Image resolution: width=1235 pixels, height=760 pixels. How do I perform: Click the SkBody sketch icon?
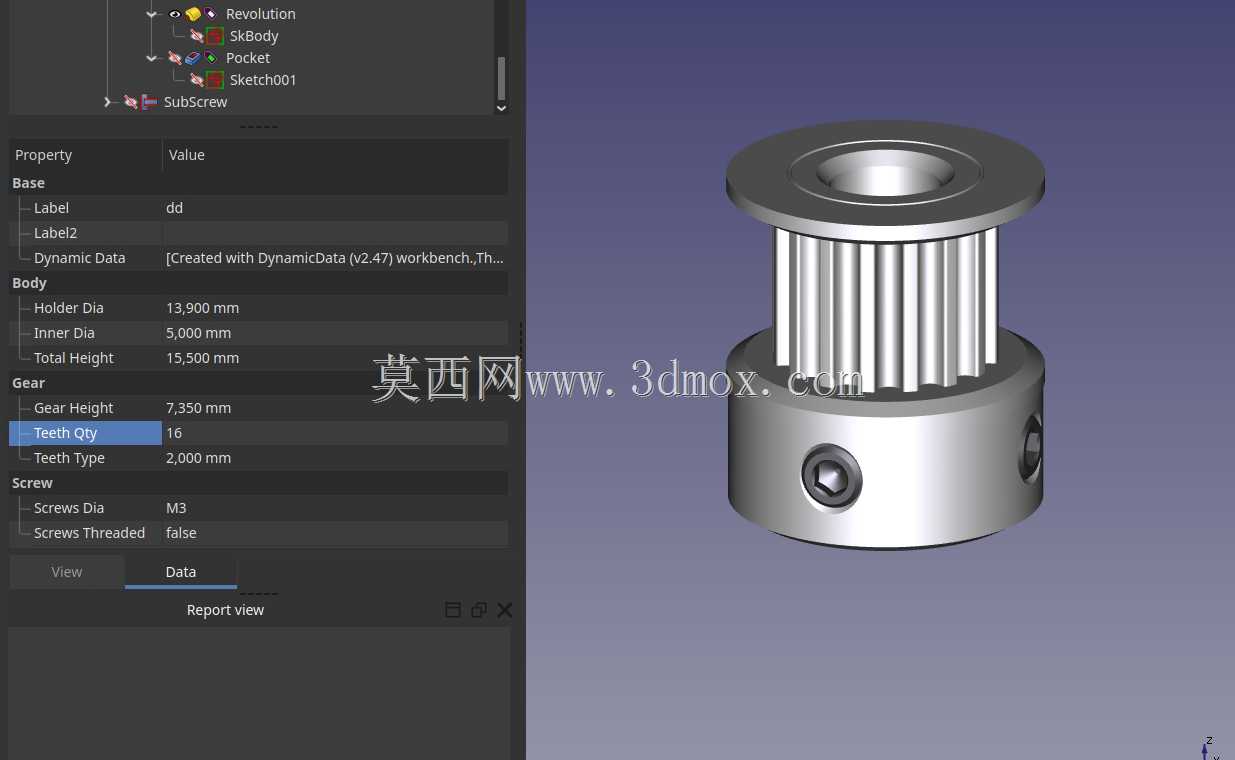click(x=215, y=36)
